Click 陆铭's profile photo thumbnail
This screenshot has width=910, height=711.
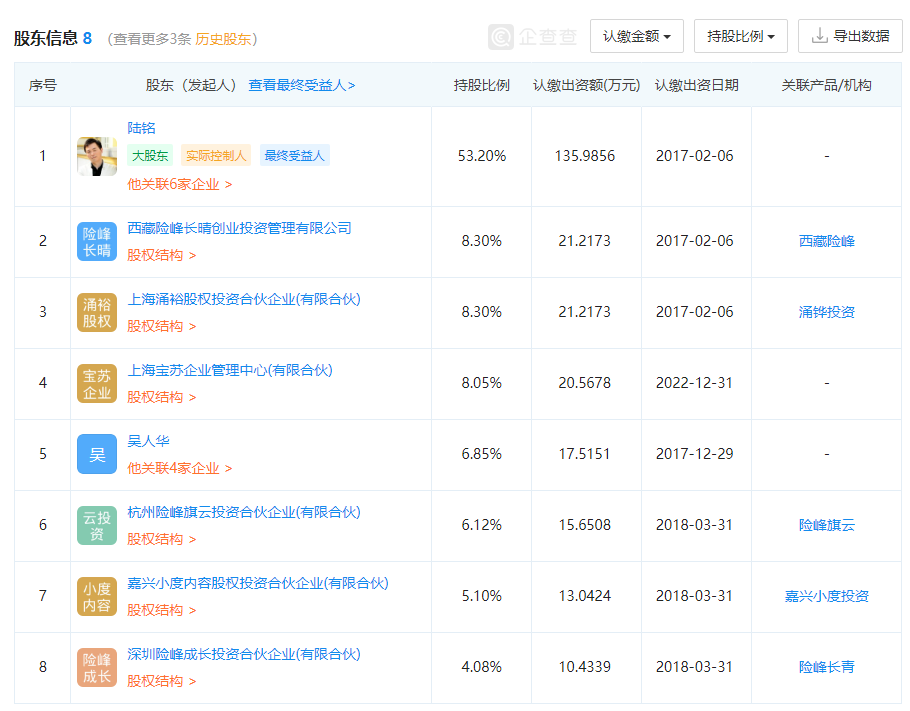pos(97,156)
